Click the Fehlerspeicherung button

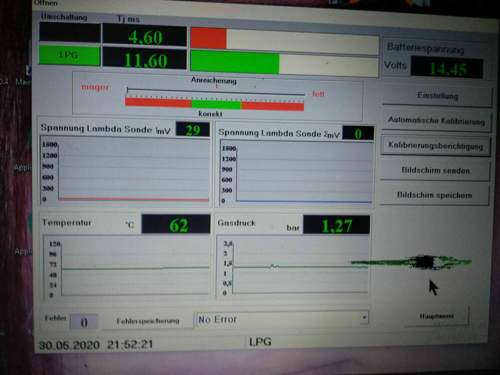148,321
